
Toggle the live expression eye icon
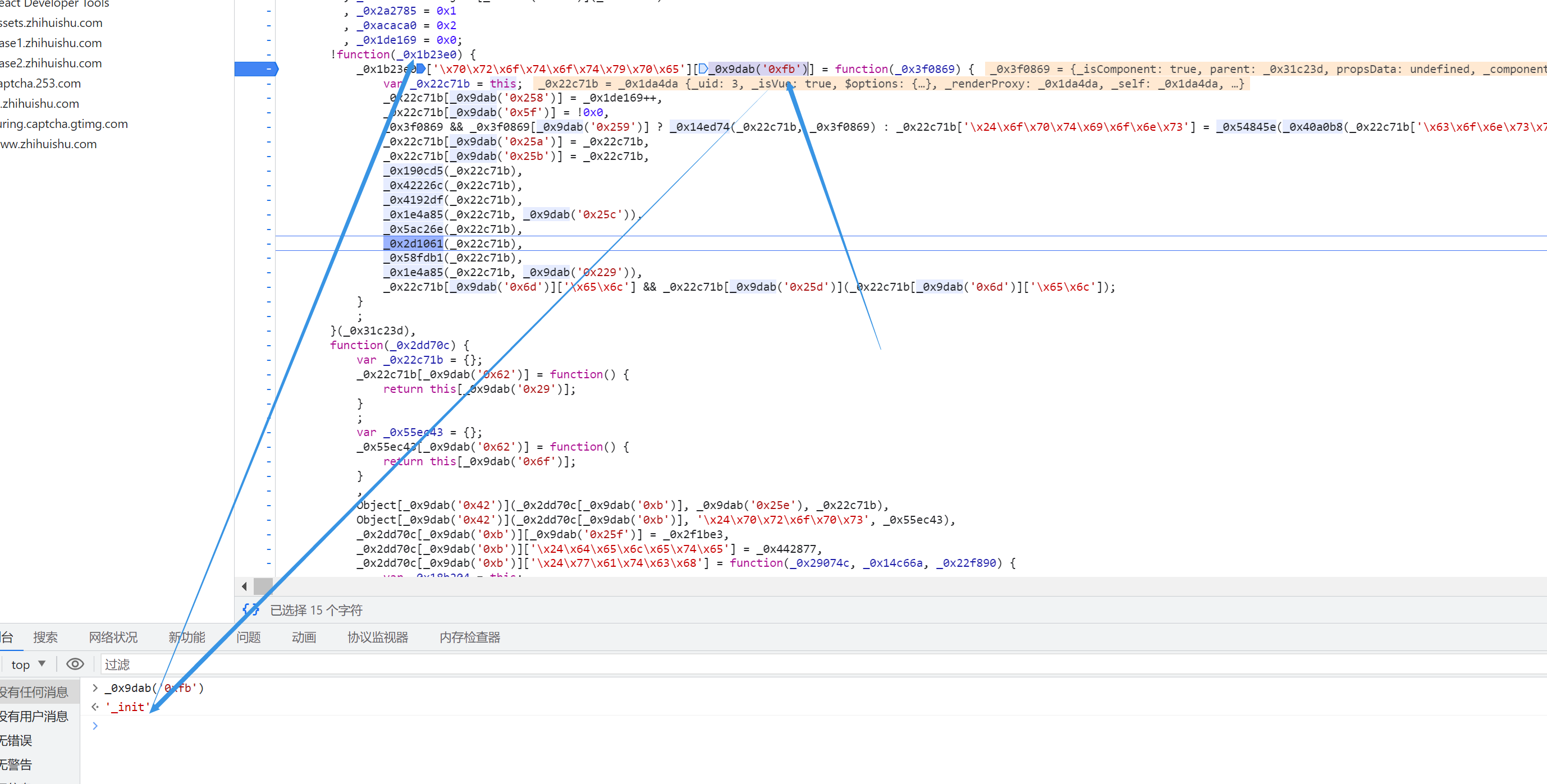[x=75, y=664]
